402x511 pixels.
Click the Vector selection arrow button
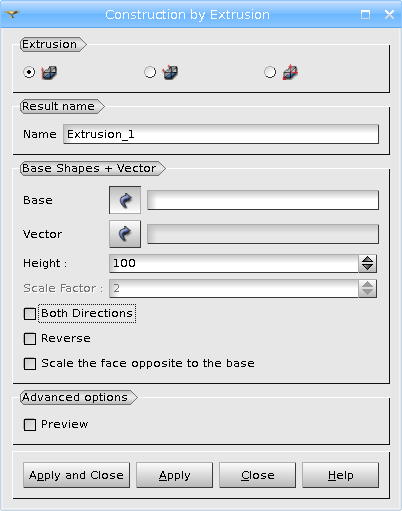pos(125,234)
